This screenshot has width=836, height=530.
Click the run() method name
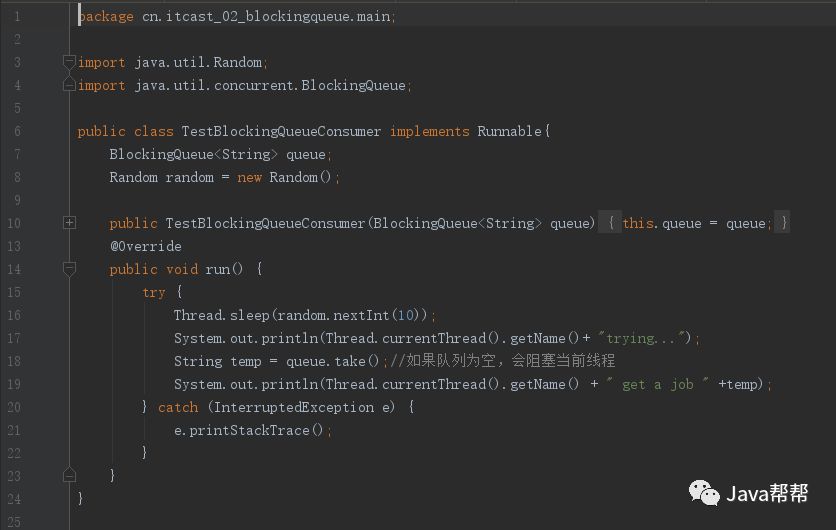[224, 269]
